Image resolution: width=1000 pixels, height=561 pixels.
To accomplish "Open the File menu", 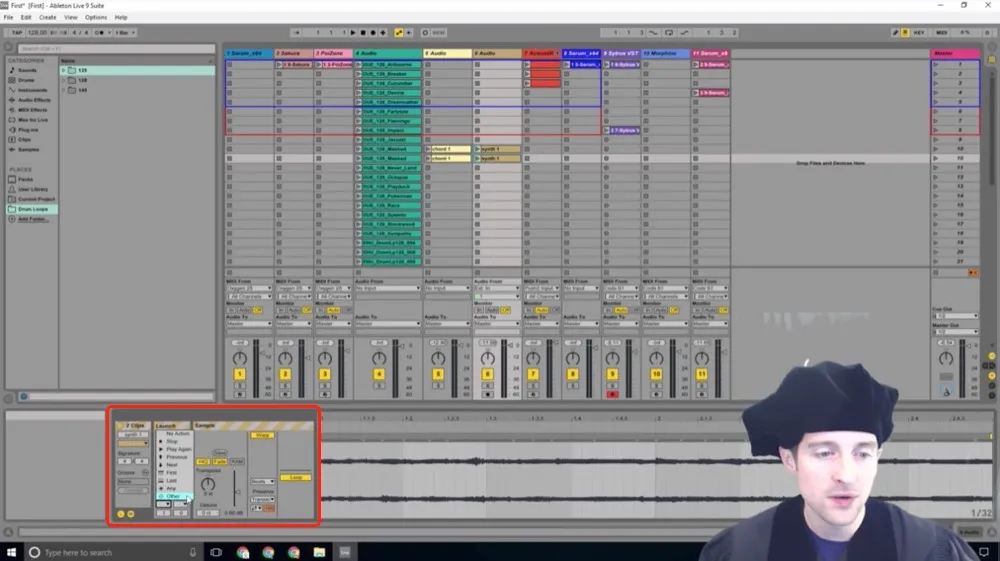I will (x=8, y=17).
